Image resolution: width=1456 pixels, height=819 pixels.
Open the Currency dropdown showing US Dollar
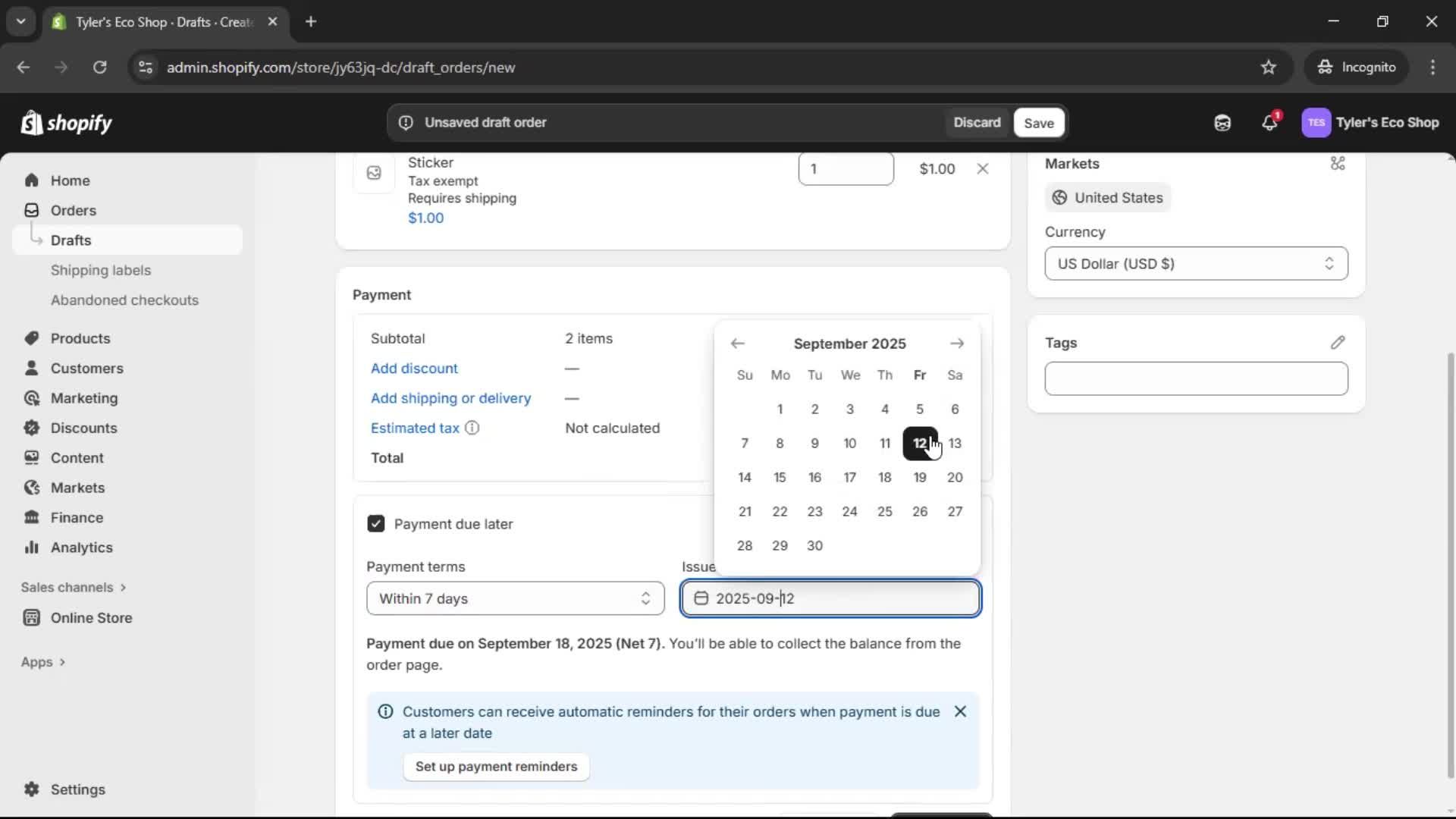pyautogui.click(x=1196, y=263)
